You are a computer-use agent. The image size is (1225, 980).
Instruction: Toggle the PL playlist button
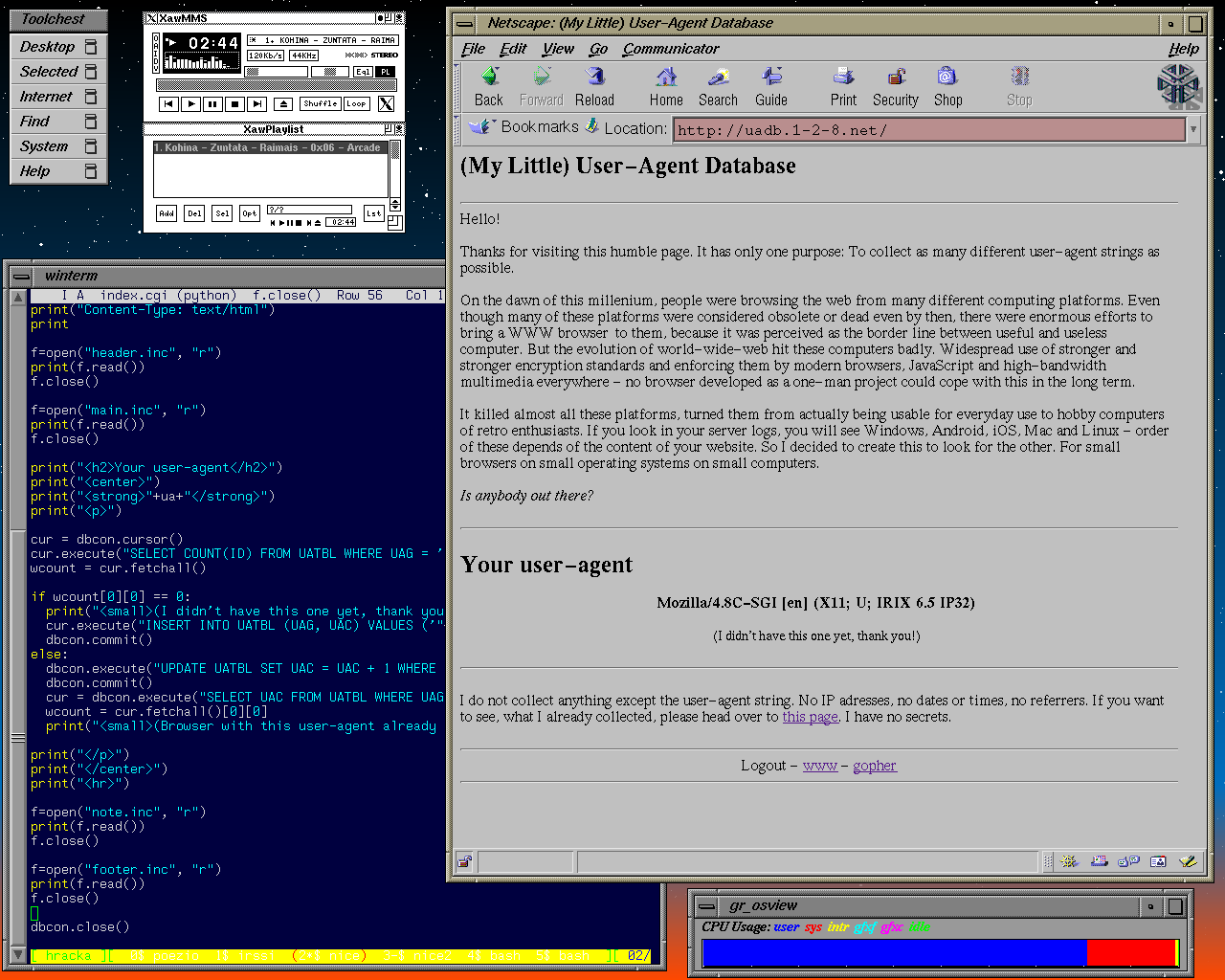click(385, 72)
